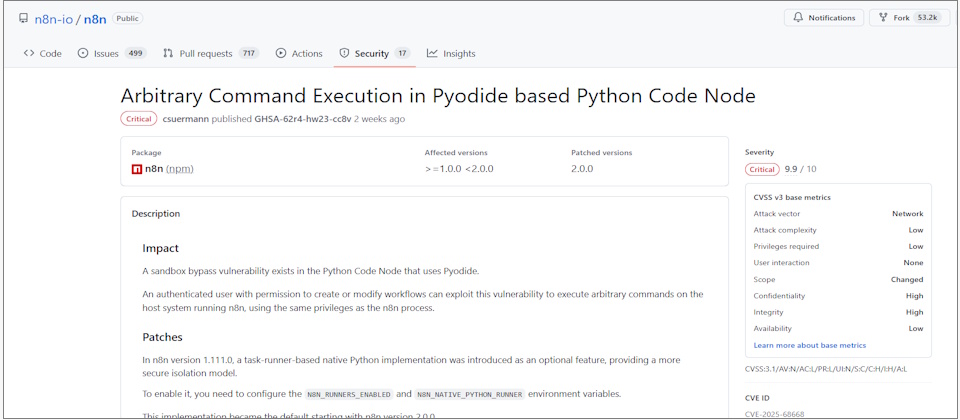960x420 pixels.
Task: Go to the n8n-io organization link
Action: pyautogui.click(x=53, y=18)
